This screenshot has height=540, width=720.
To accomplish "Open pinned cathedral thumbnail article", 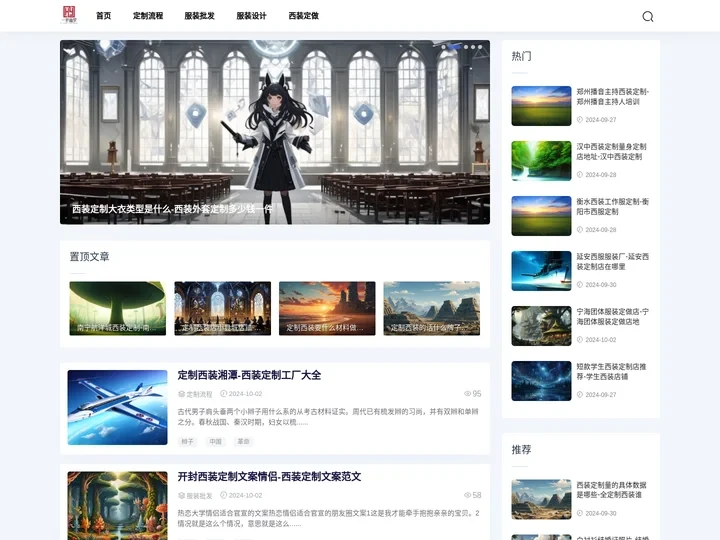I will (x=222, y=308).
